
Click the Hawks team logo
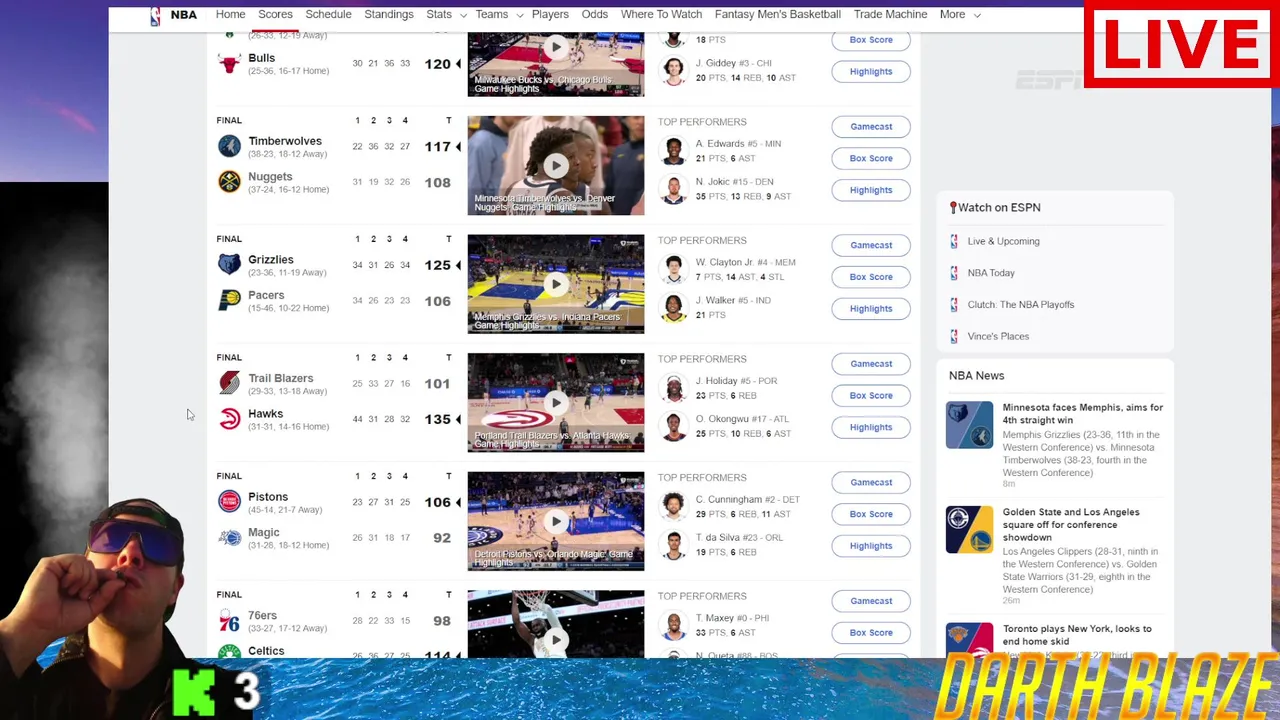[229, 419]
